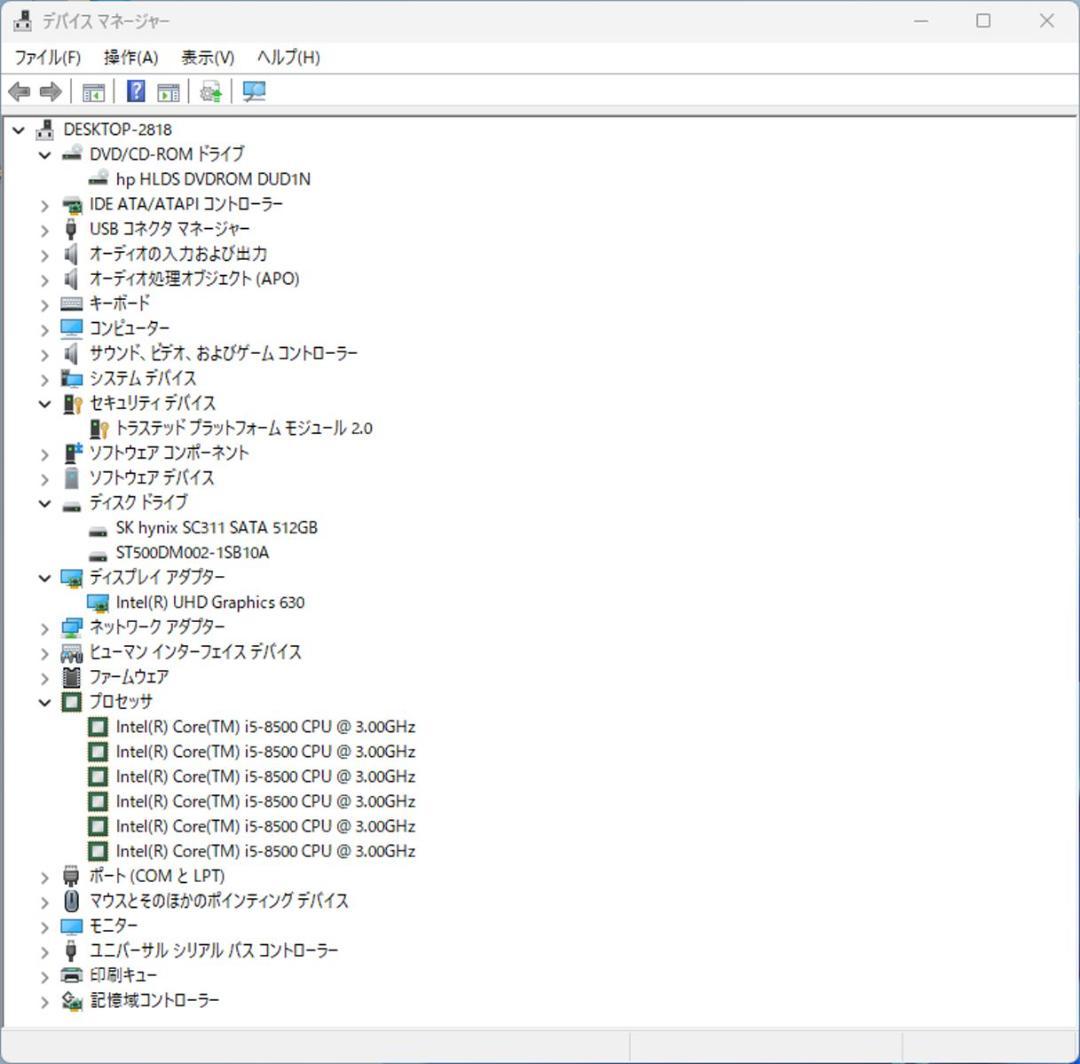
Task: Collapse the DESKTOP-2818 root node
Action: (19, 129)
